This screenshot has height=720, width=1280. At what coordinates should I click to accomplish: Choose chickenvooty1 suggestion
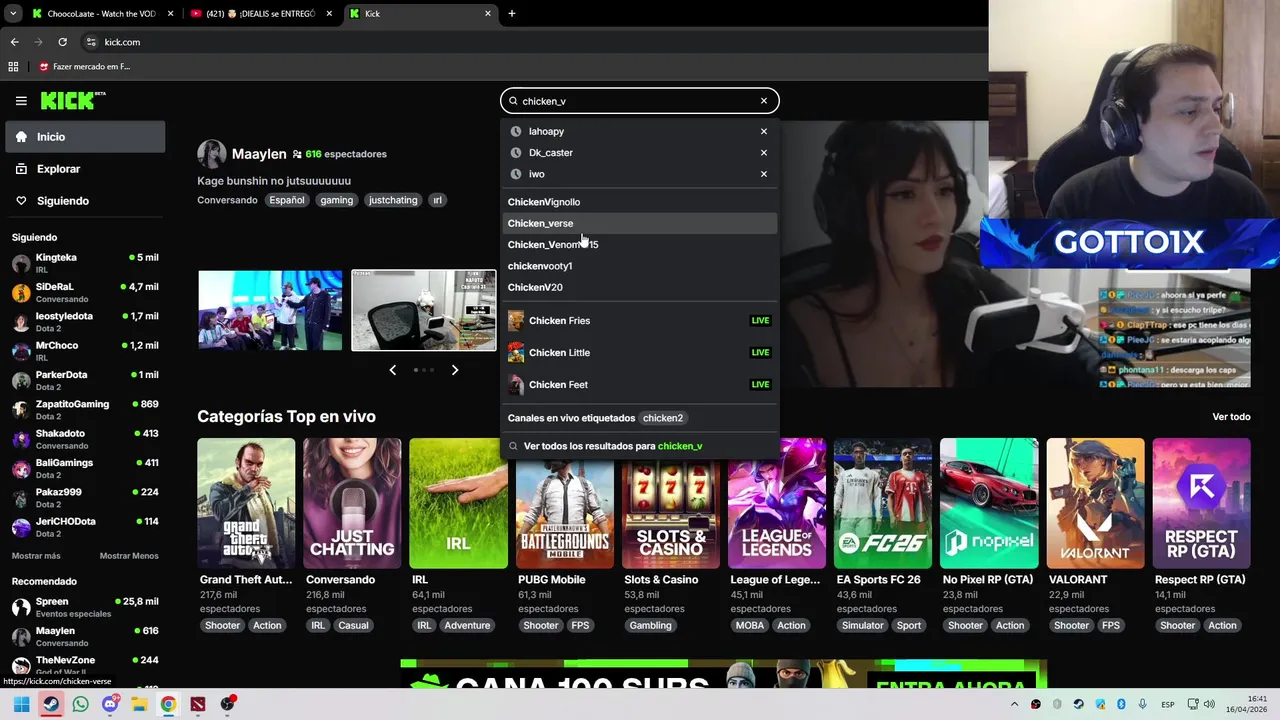640,266
